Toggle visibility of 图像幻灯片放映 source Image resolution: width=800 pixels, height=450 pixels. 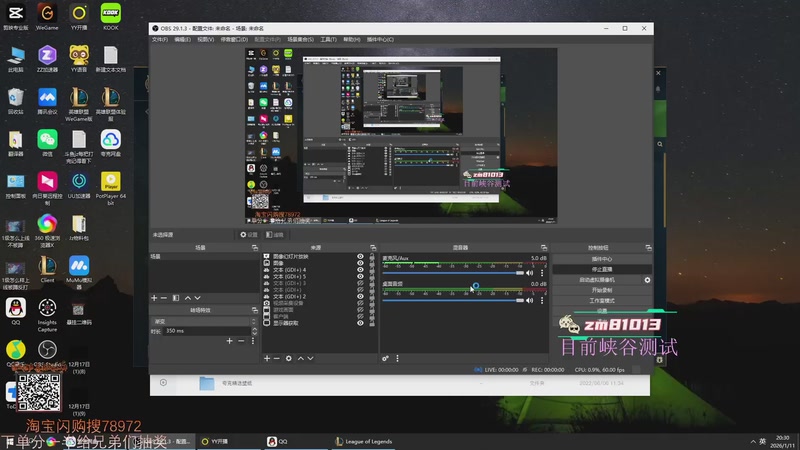click(x=360, y=257)
